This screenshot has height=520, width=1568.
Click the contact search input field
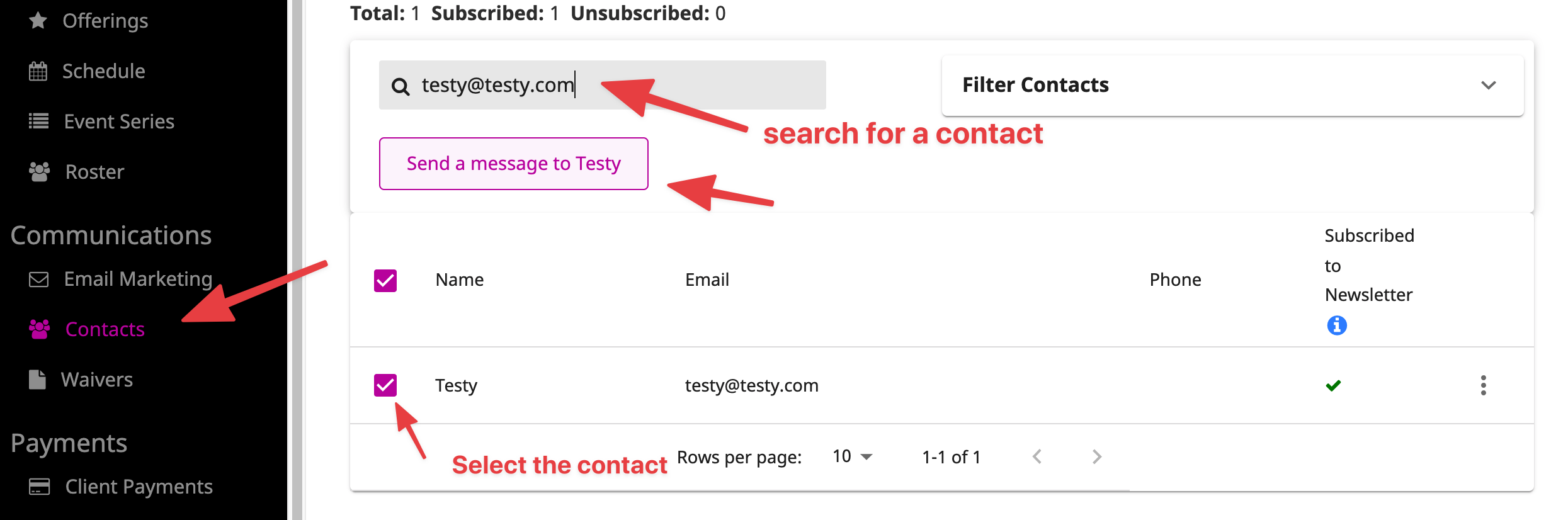(602, 85)
